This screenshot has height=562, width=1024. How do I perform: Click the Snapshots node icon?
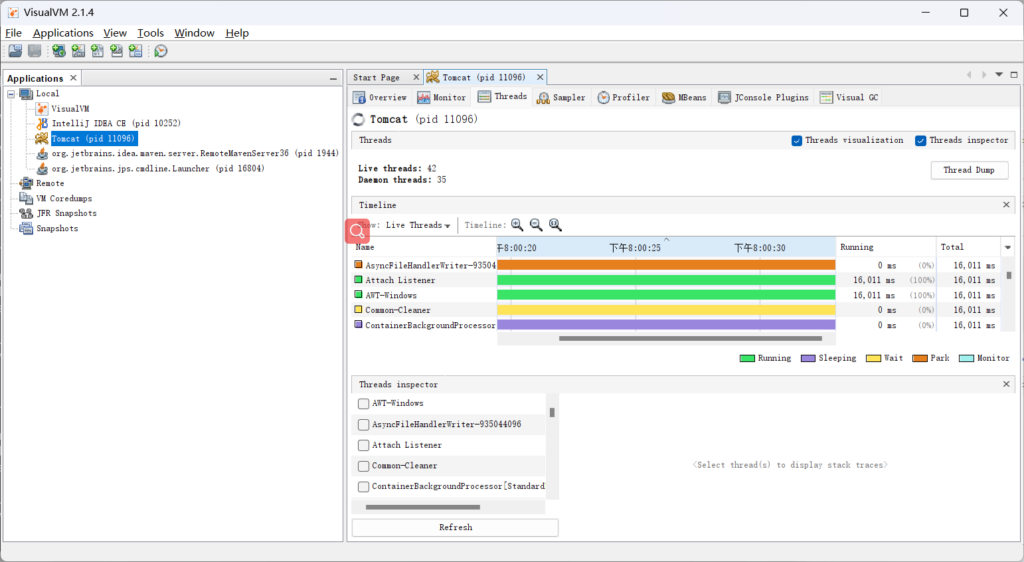(26, 228)
